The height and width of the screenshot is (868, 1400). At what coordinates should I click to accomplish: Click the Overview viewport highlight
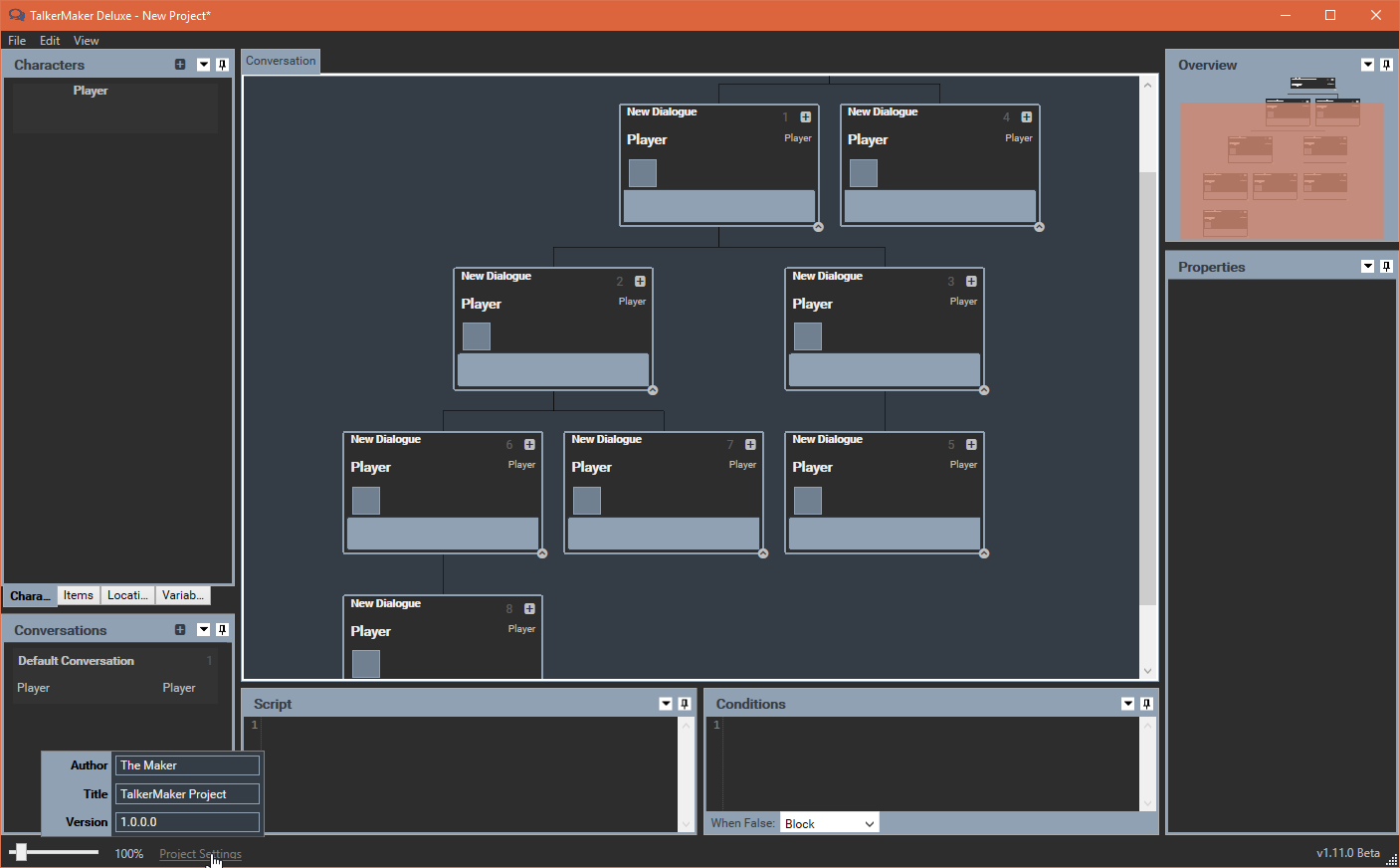click(x=1282, y=171)
